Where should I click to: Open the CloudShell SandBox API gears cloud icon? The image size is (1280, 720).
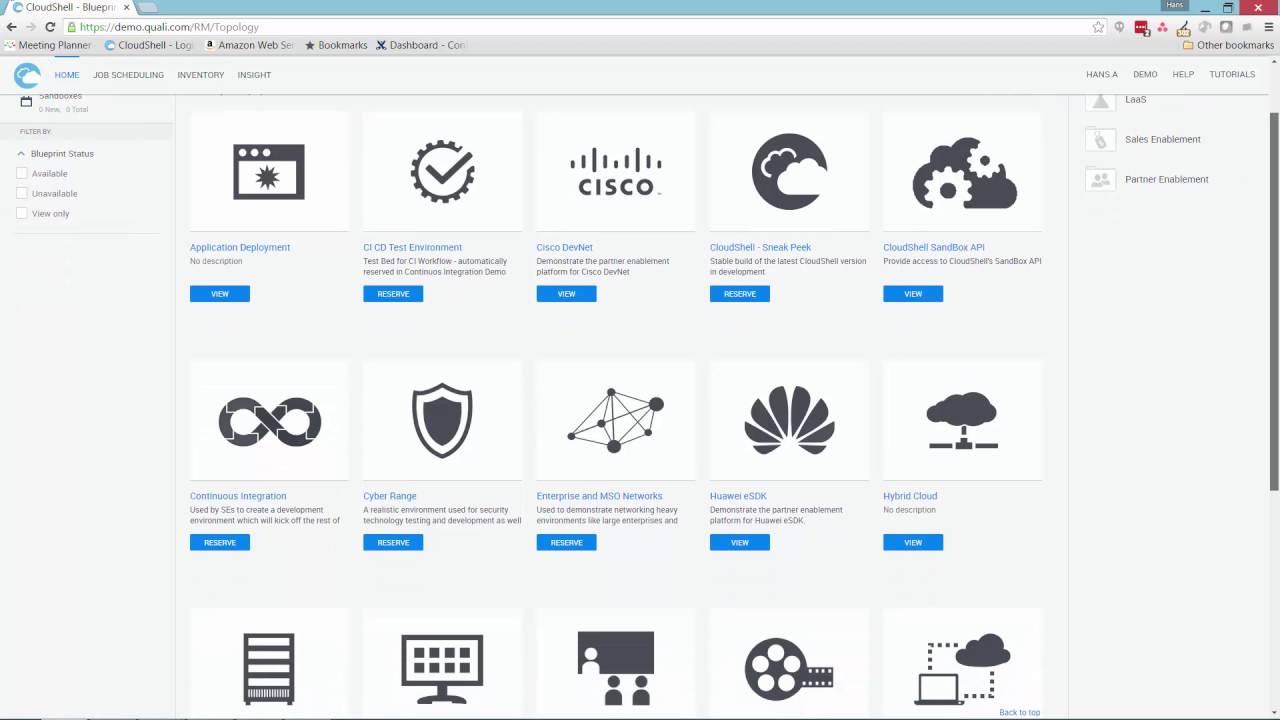click(963, 172)
